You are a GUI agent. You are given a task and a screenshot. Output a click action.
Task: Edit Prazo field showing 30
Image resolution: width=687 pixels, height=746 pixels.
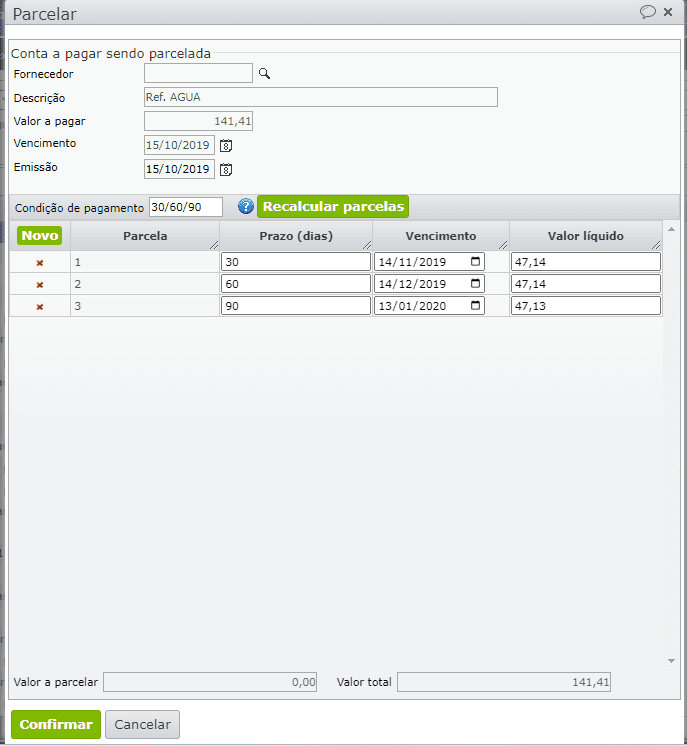(x=296, y=262)
